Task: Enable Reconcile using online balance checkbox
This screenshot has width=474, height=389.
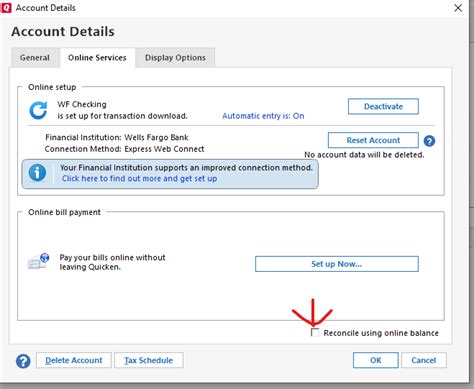Action: pyautogui.click(x=315, y=332)
